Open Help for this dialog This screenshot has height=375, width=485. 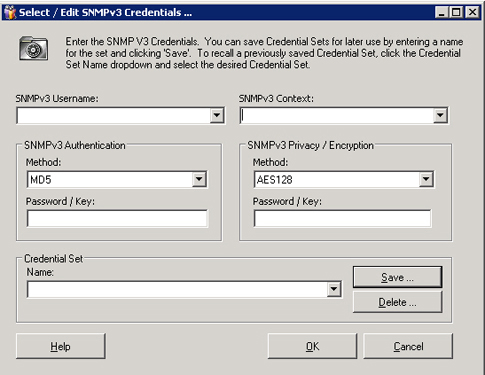(x=61, y=346)
